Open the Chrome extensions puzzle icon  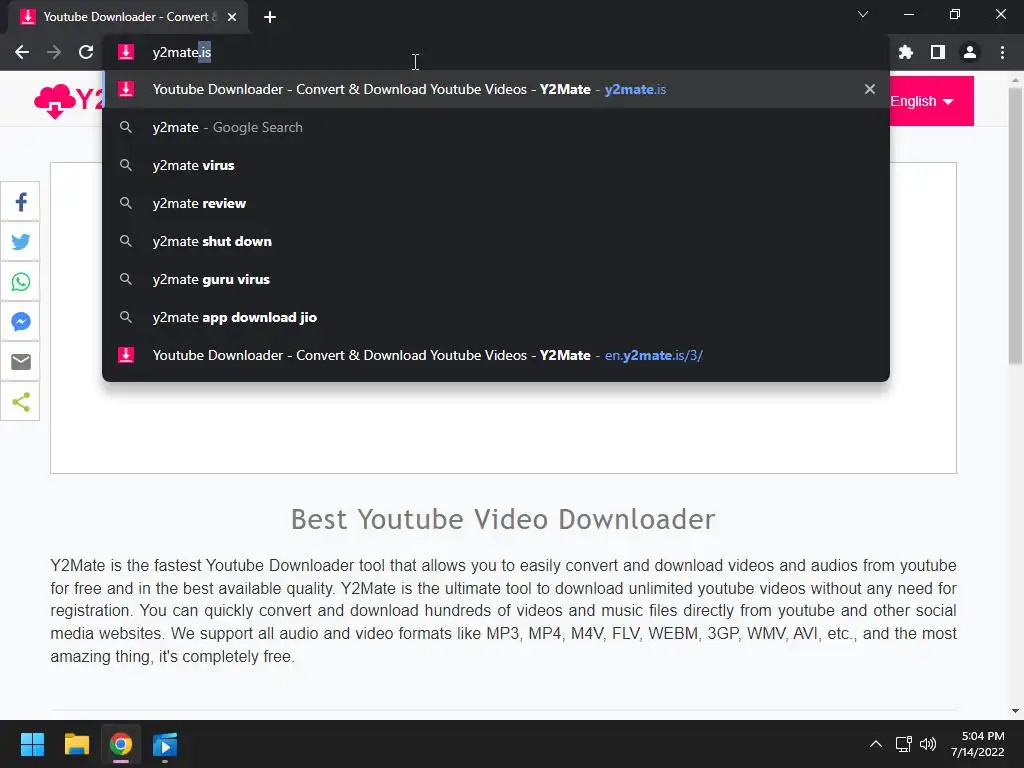click(x=906, y=52)
